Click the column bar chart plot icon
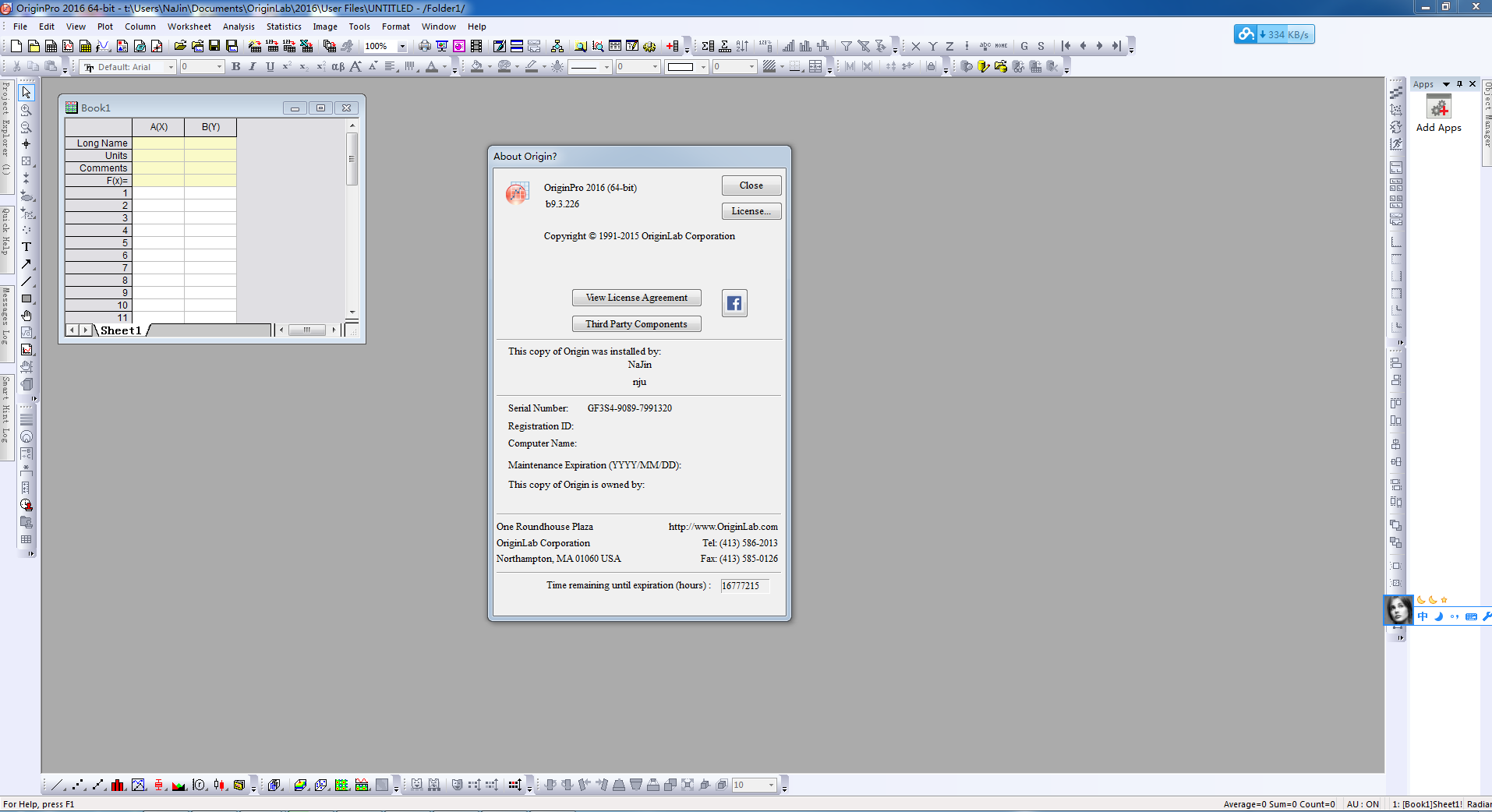The image size is (1492, 812). [118, 785]
